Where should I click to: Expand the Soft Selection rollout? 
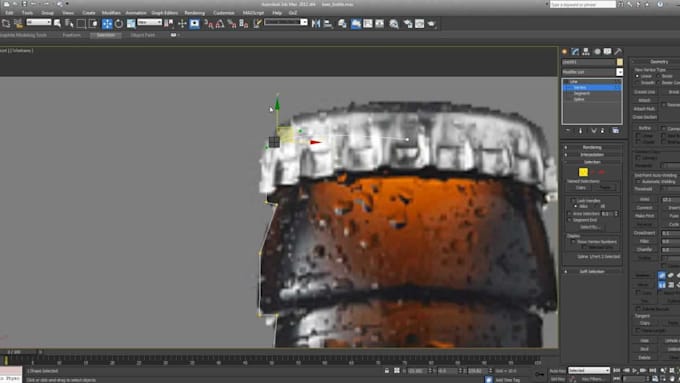[x=592, y=272]
